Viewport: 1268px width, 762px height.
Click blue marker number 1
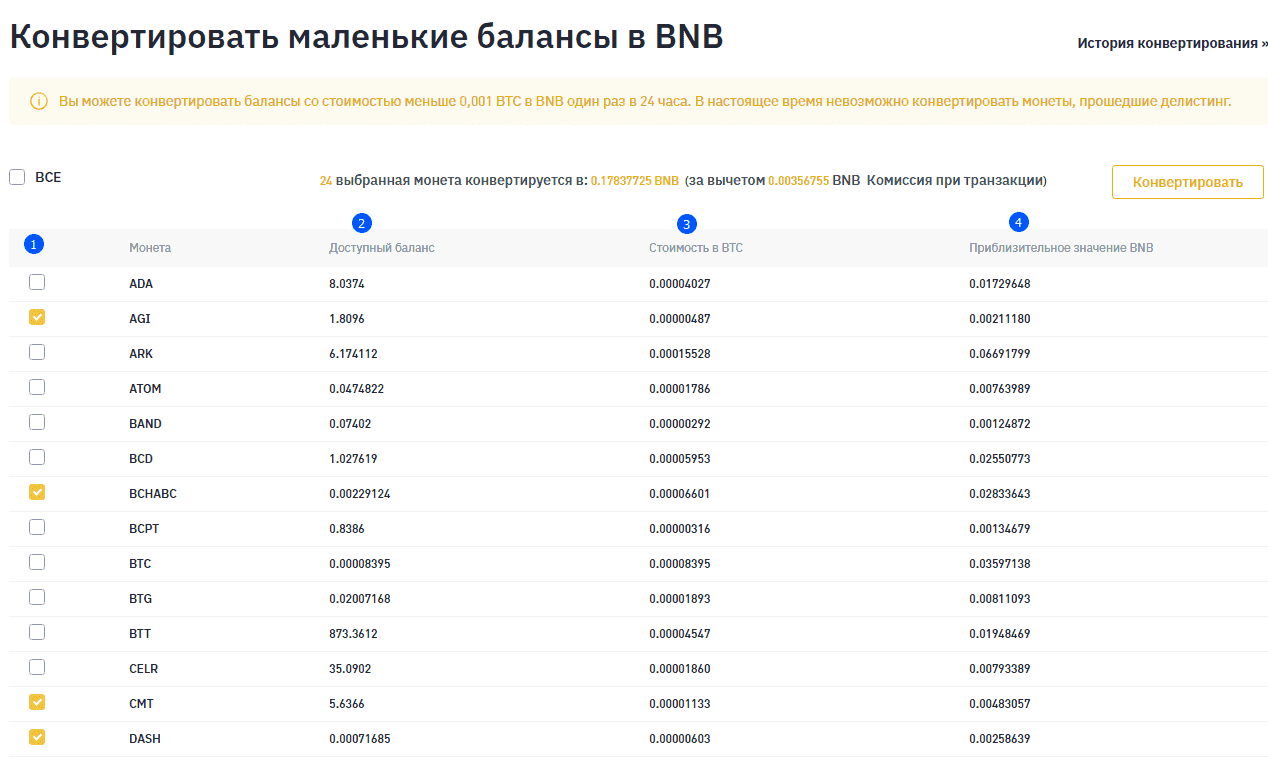point(34,244)
